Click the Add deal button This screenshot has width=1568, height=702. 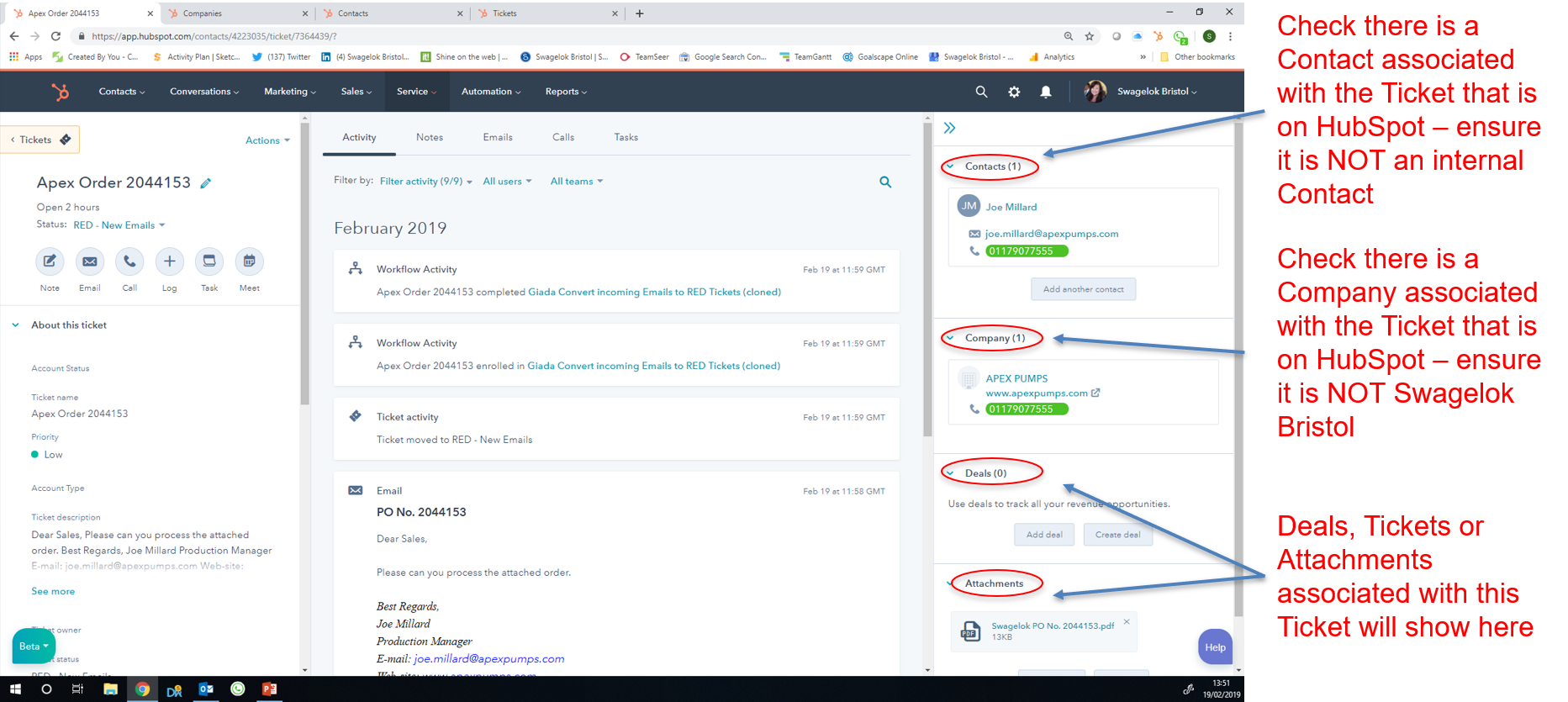coord(1044,535)
